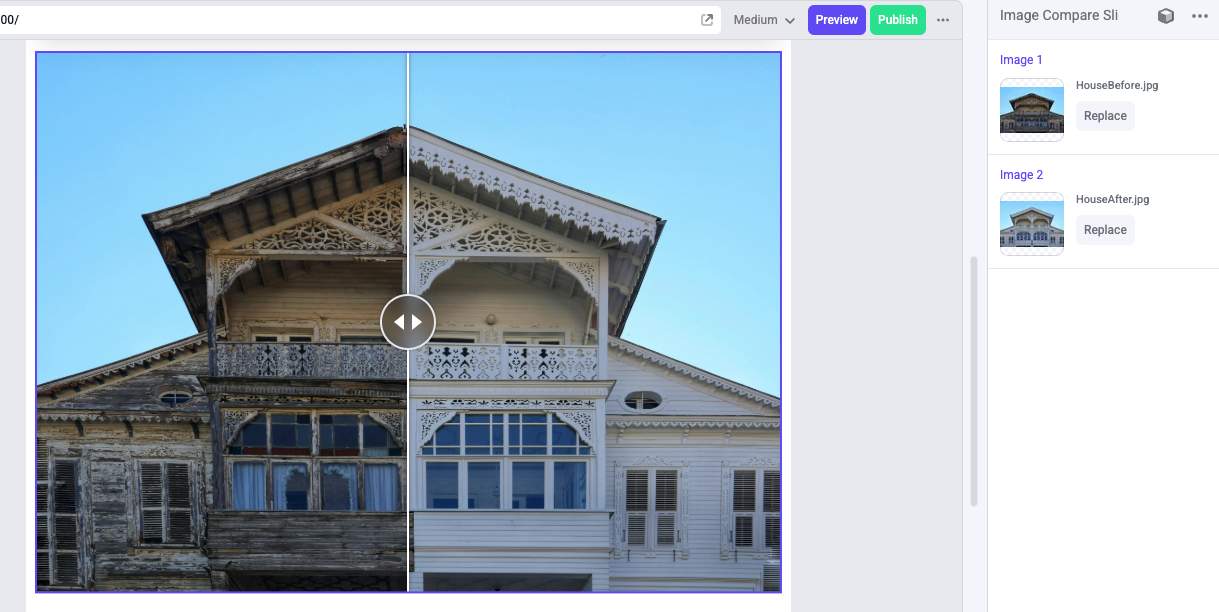Replace the HouseBefore.jpg image

click(1104, 115)
